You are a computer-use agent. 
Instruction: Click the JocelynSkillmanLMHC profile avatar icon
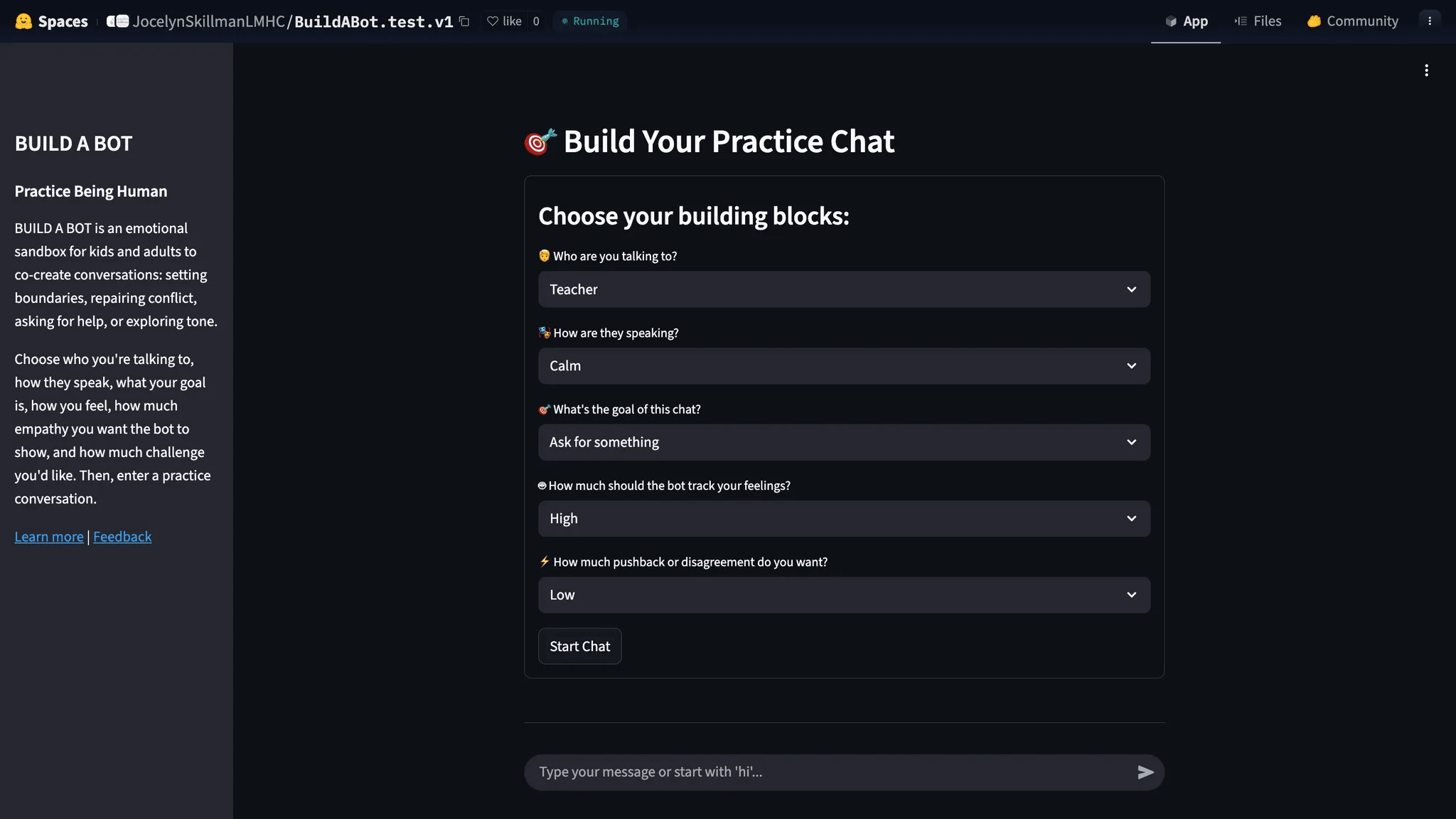pyautogui.click(x=117, y=21)
